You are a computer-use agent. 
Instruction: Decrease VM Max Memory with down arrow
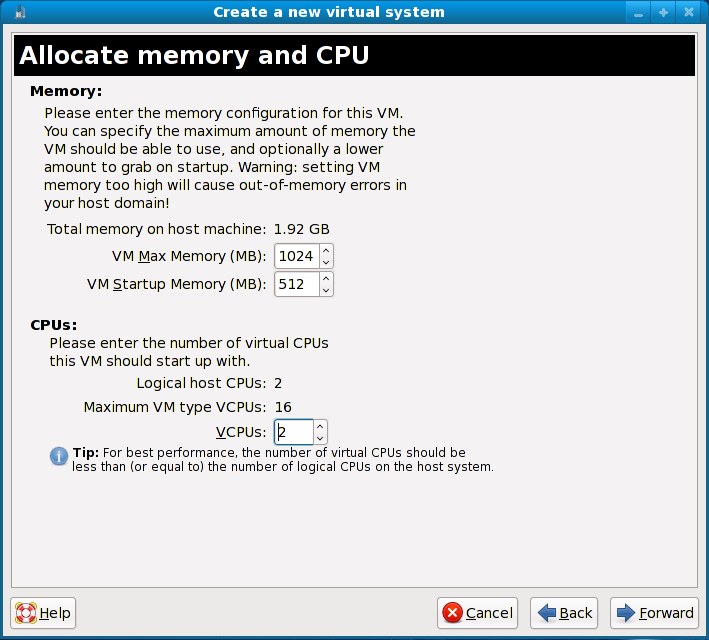click(x=326, y=263)
